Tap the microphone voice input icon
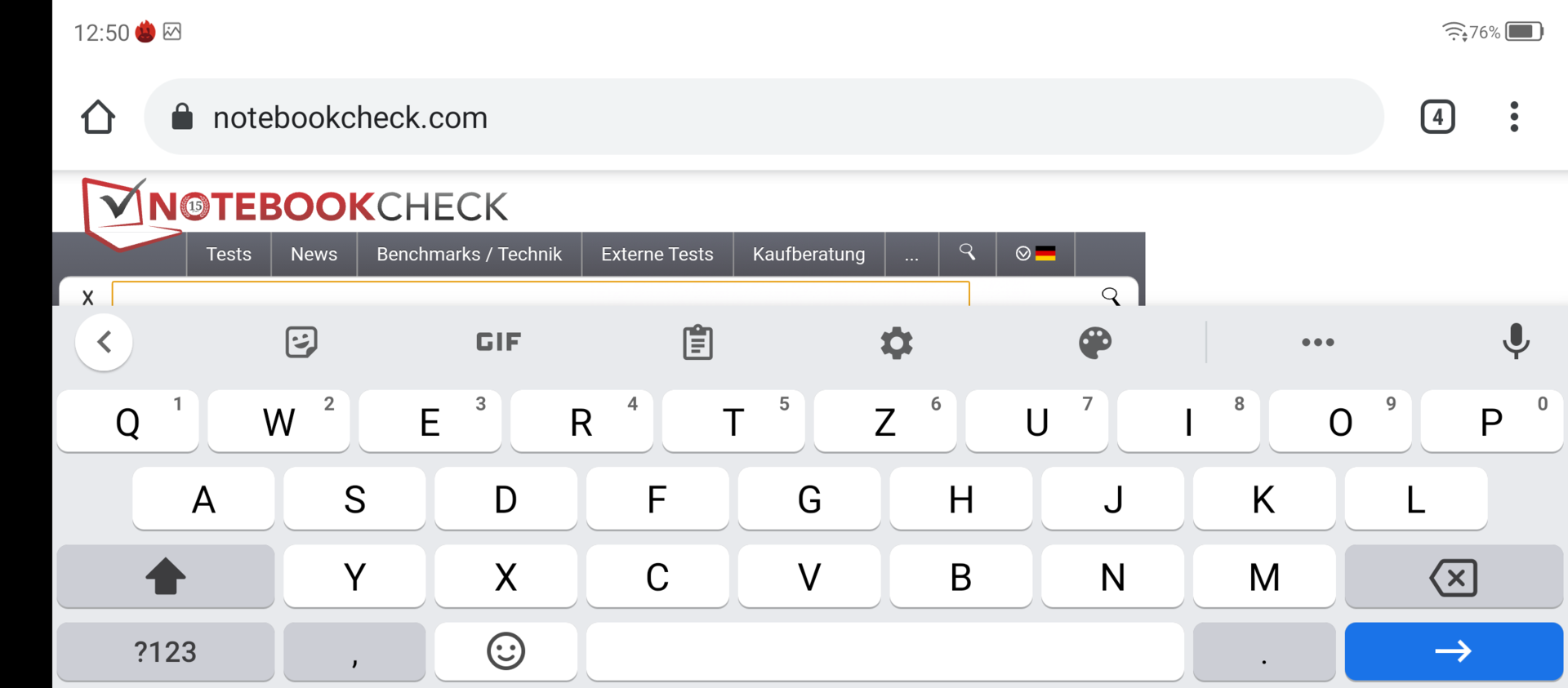 [x=1516, y=341]
